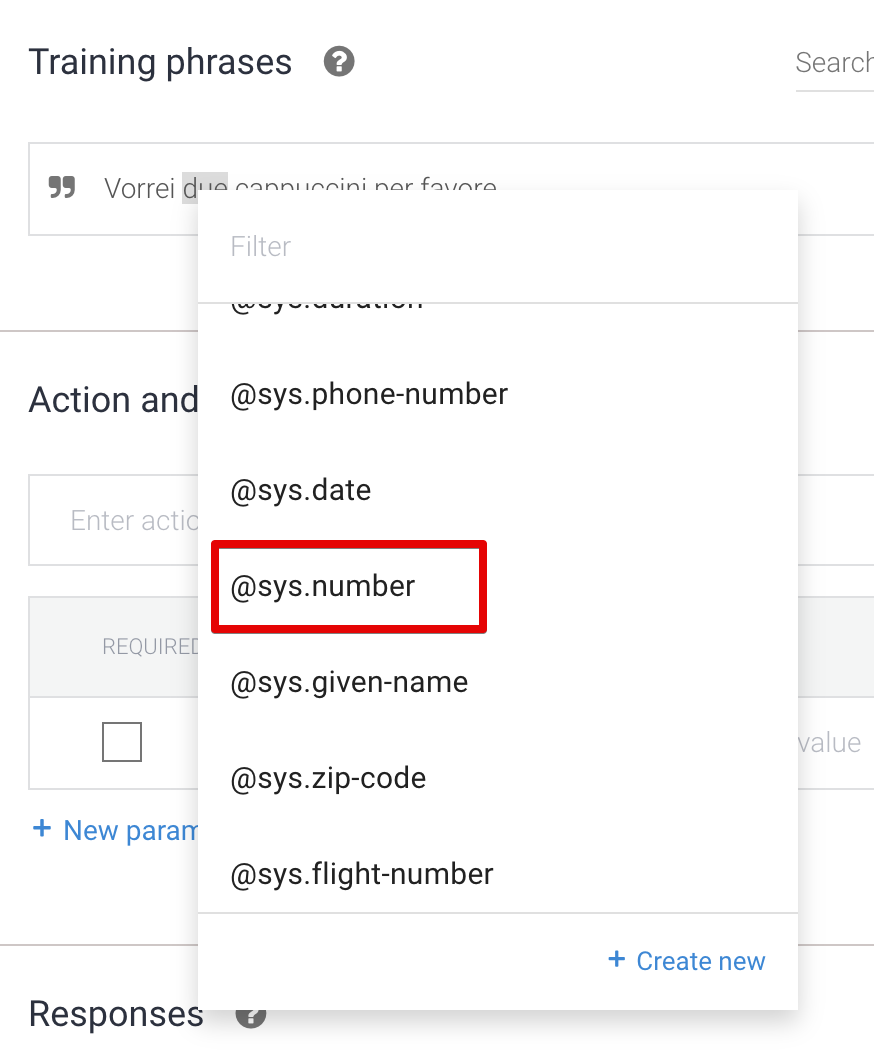Tick the REQUIRED checkbox in the parameter row

[x=122, y=742]
